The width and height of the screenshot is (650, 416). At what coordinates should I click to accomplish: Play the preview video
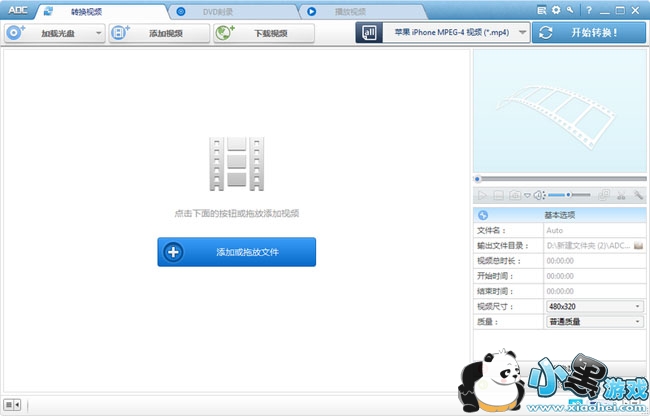pos(482,195)
